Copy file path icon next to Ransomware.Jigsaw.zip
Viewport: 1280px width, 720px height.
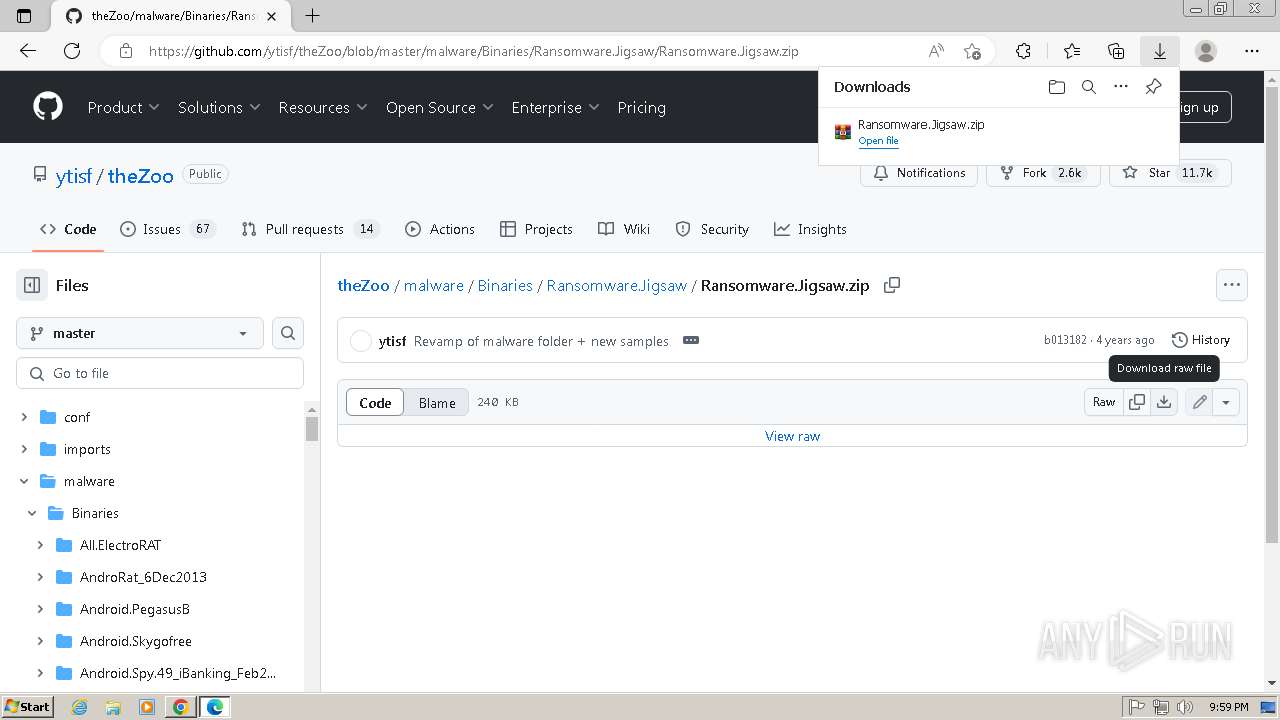[892, 285]
